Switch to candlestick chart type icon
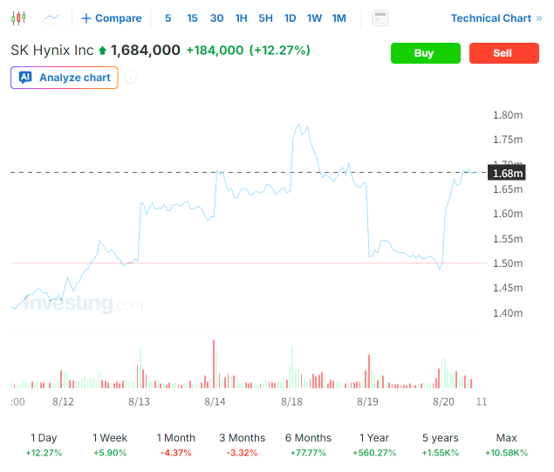The height and width of the screenshot is (472, 554). click(x=18, y=18)
